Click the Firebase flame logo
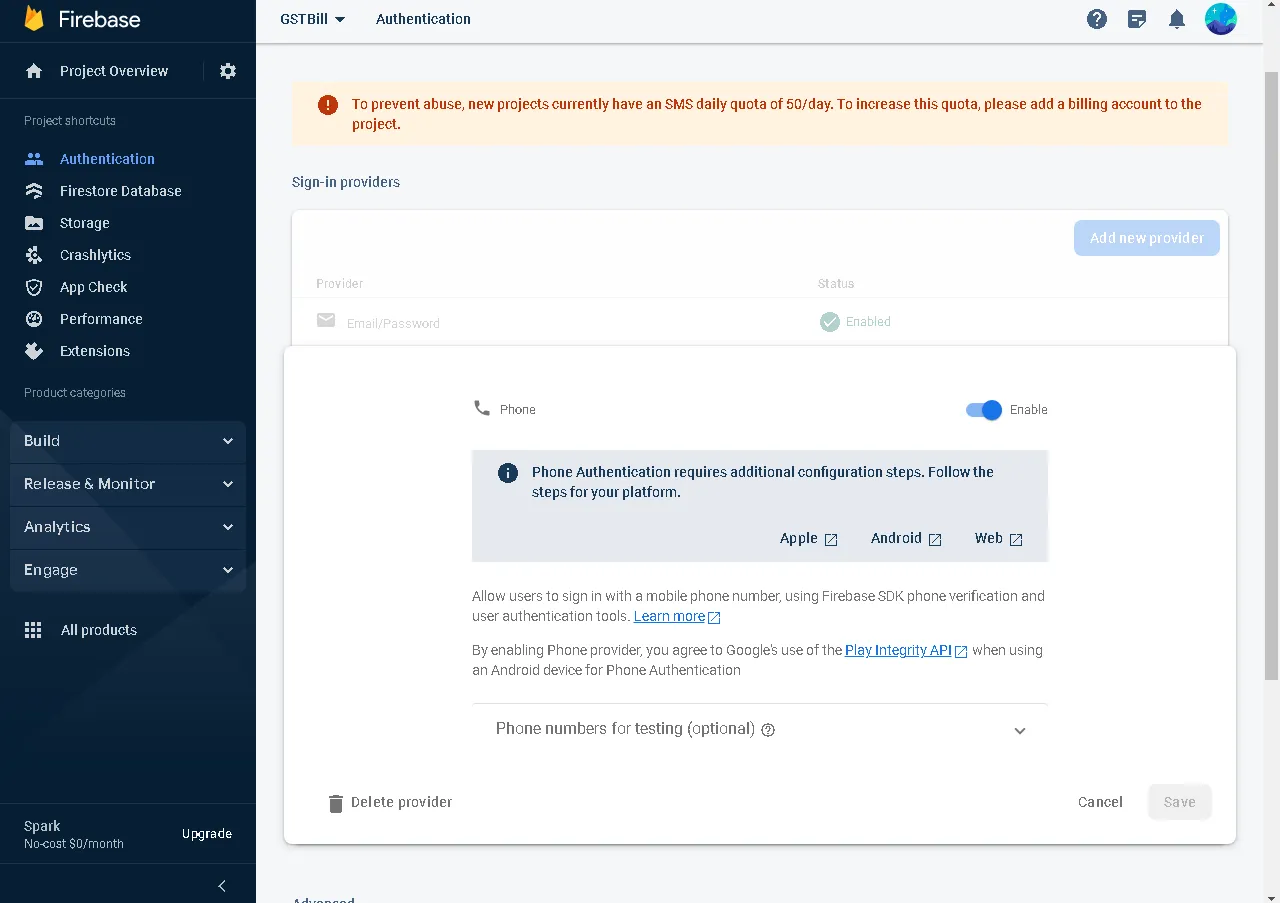 click(34, 18)
